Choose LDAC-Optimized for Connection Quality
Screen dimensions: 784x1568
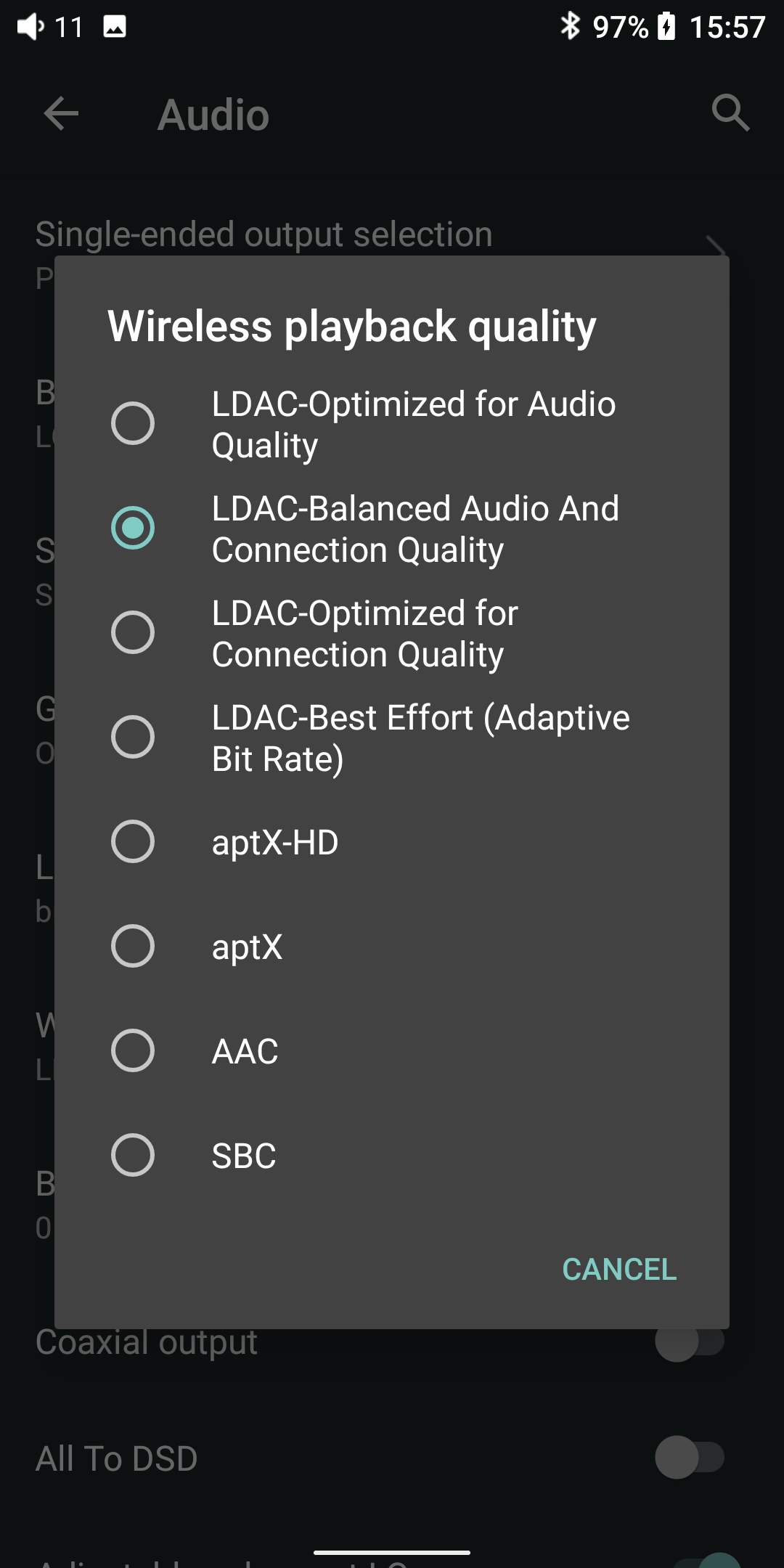(133, 632)
